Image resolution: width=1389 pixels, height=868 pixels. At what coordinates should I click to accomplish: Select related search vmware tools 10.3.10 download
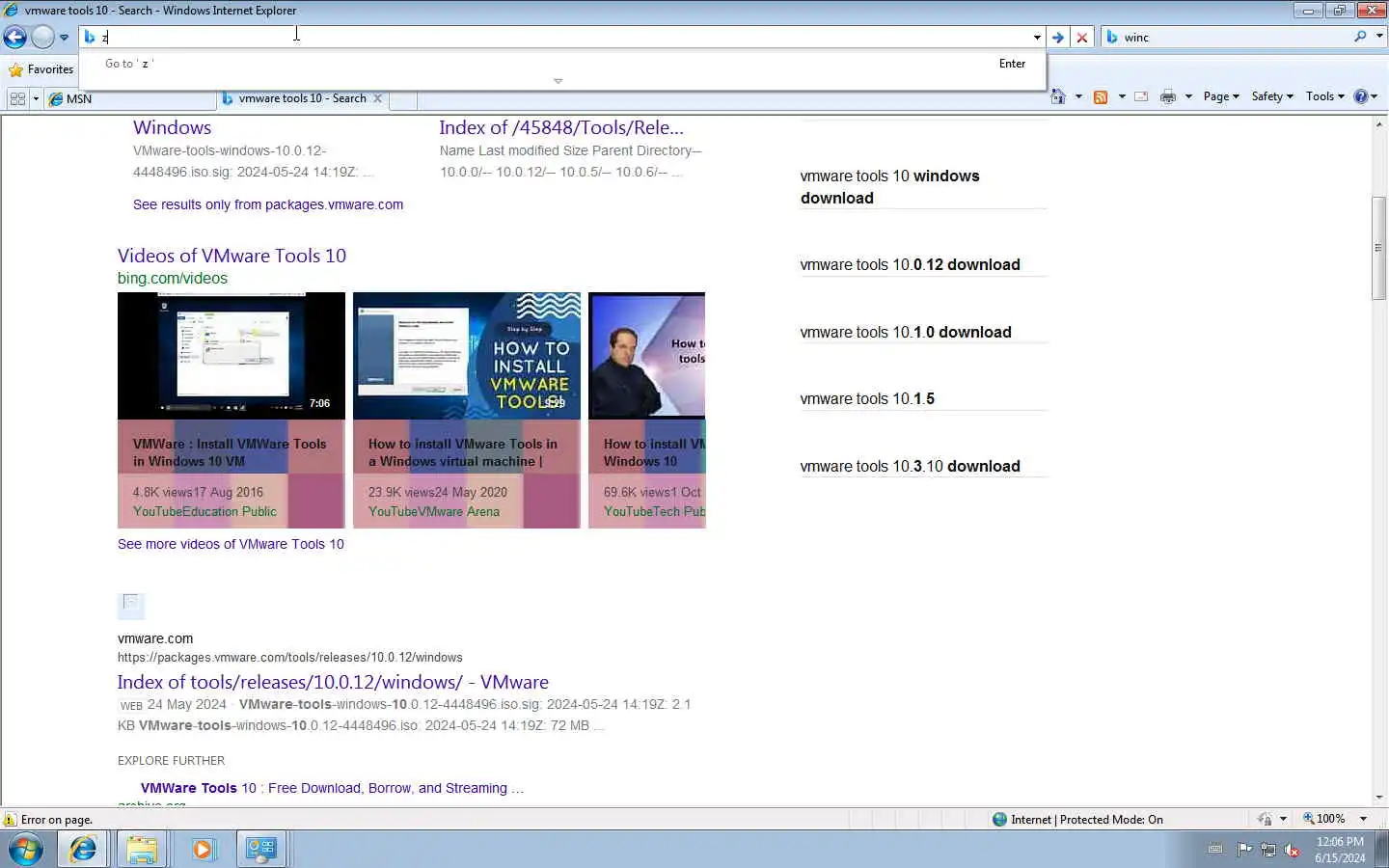pos(910,466)
